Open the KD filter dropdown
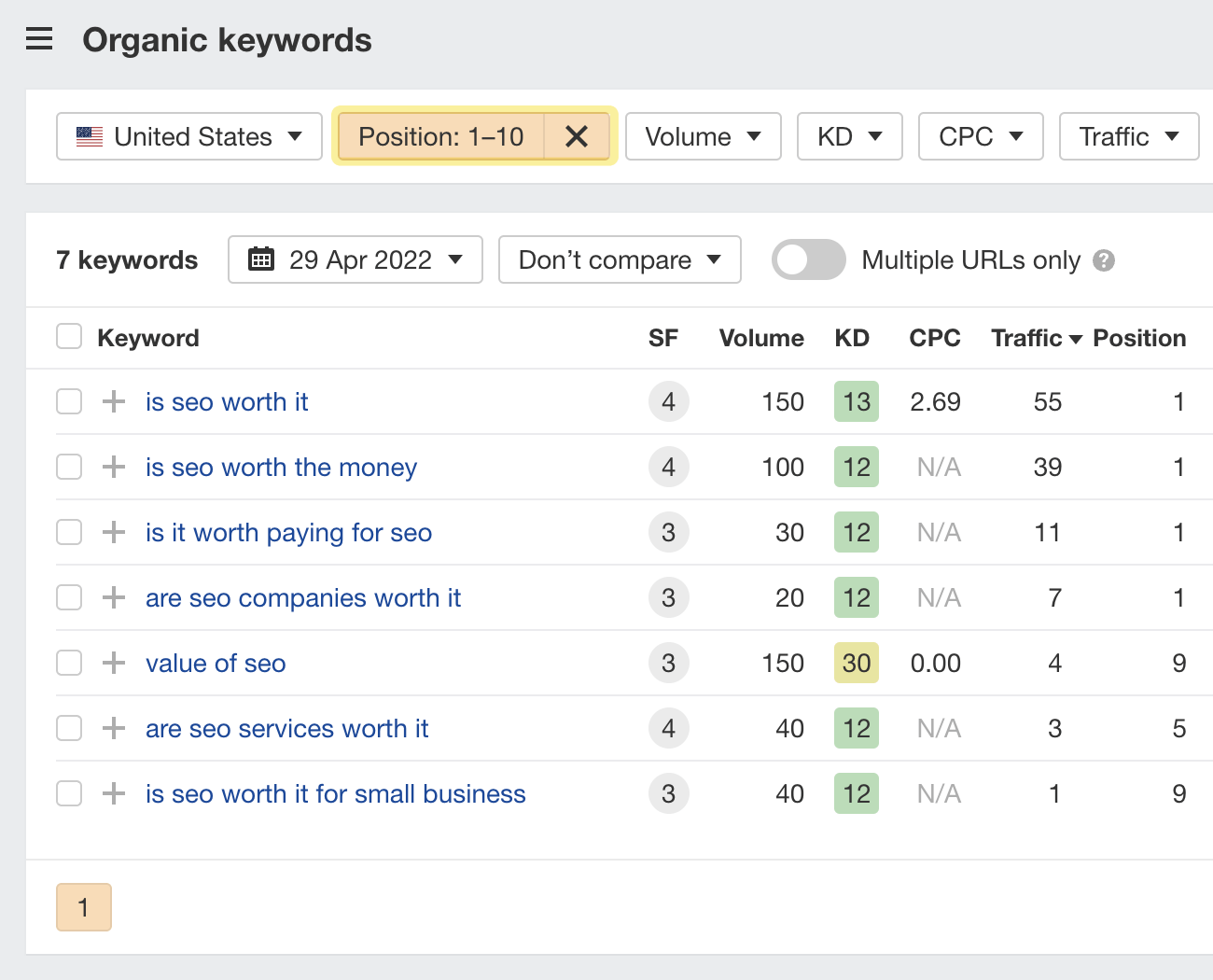This screenshot has height=980, width=1213. point(849,136)
